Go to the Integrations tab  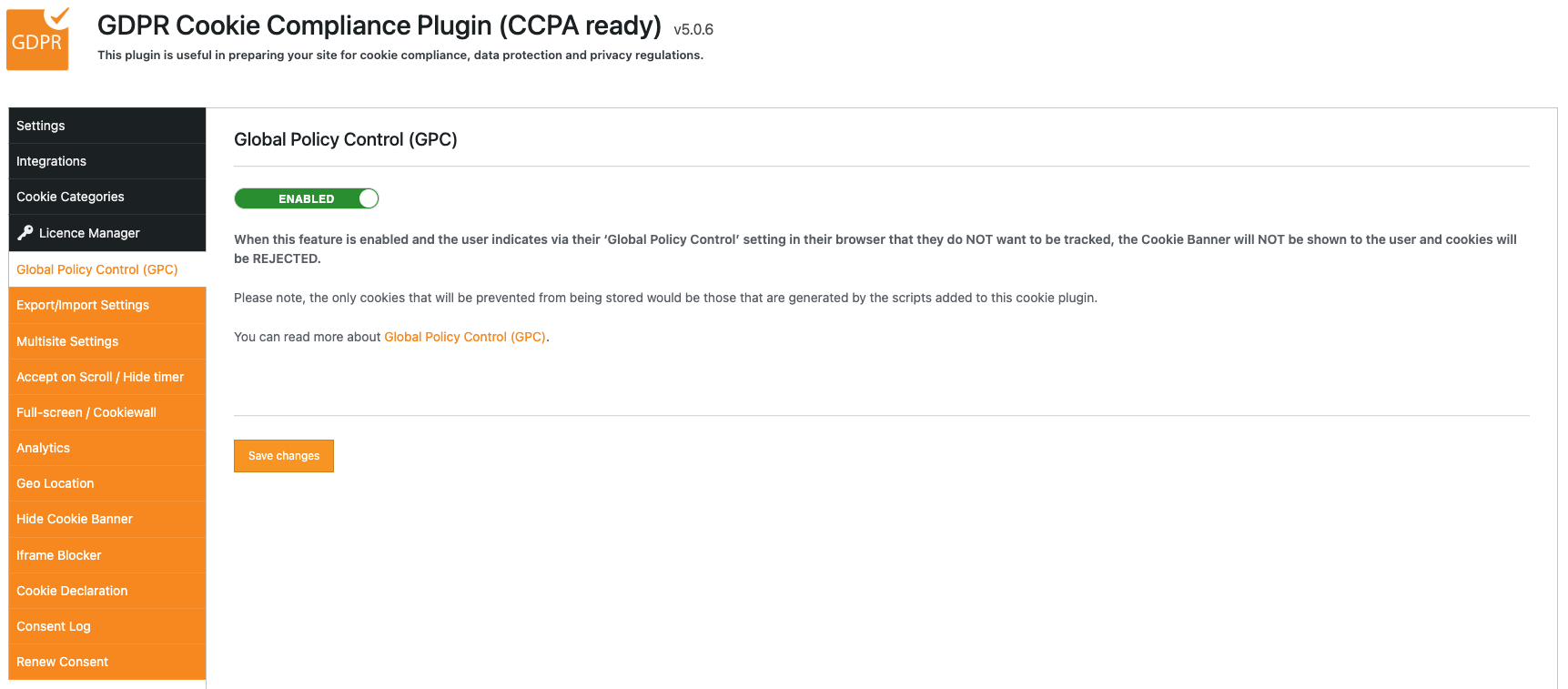coord(52,161)
